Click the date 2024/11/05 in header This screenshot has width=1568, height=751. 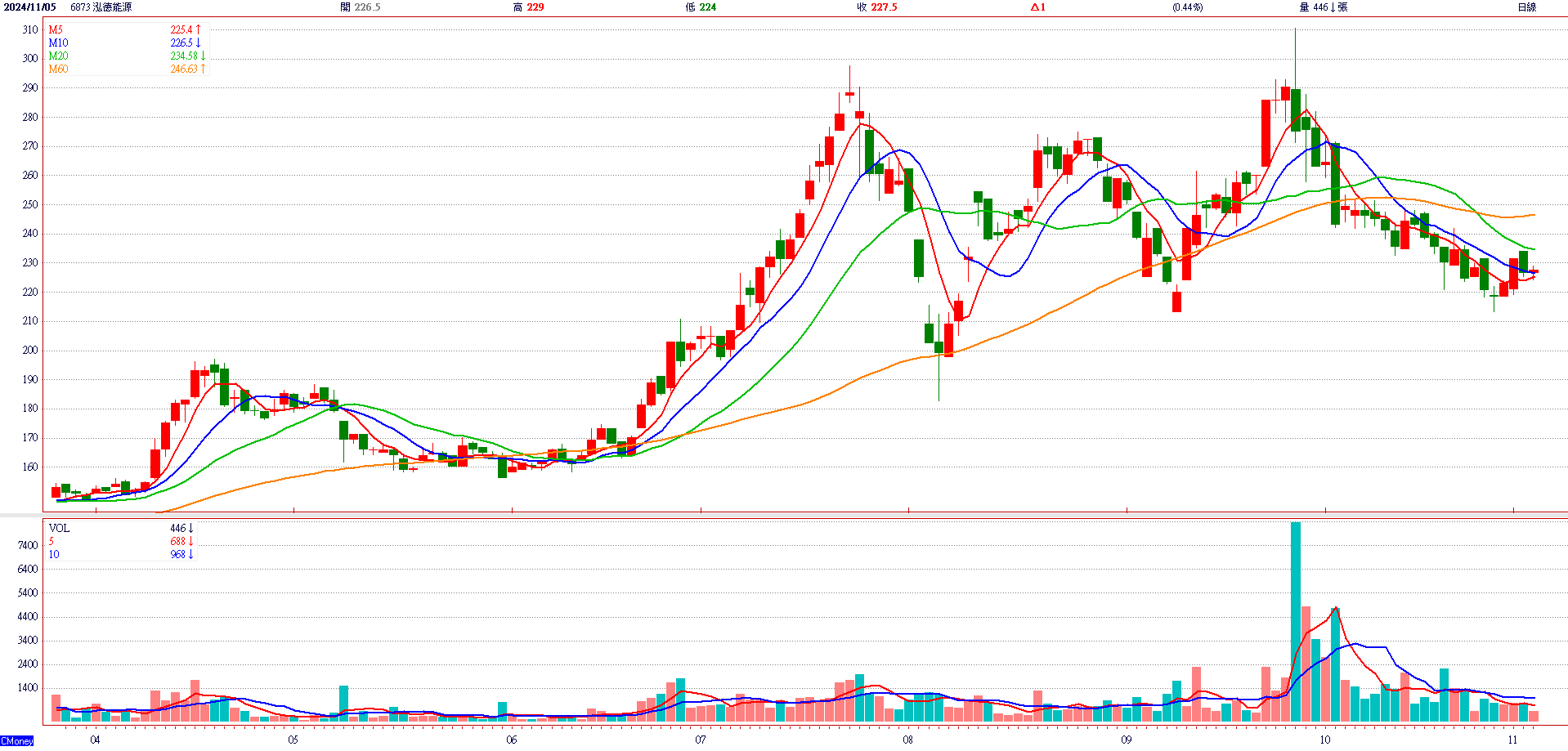[30, 7]
